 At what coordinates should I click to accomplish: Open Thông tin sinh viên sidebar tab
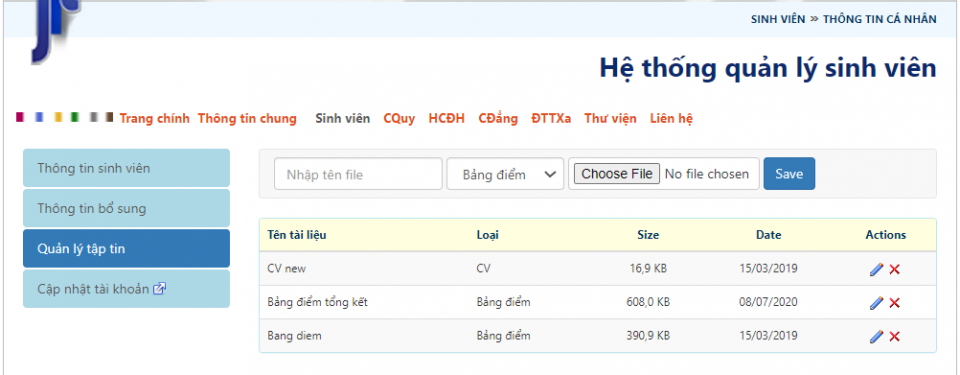(x=126, y=168)
